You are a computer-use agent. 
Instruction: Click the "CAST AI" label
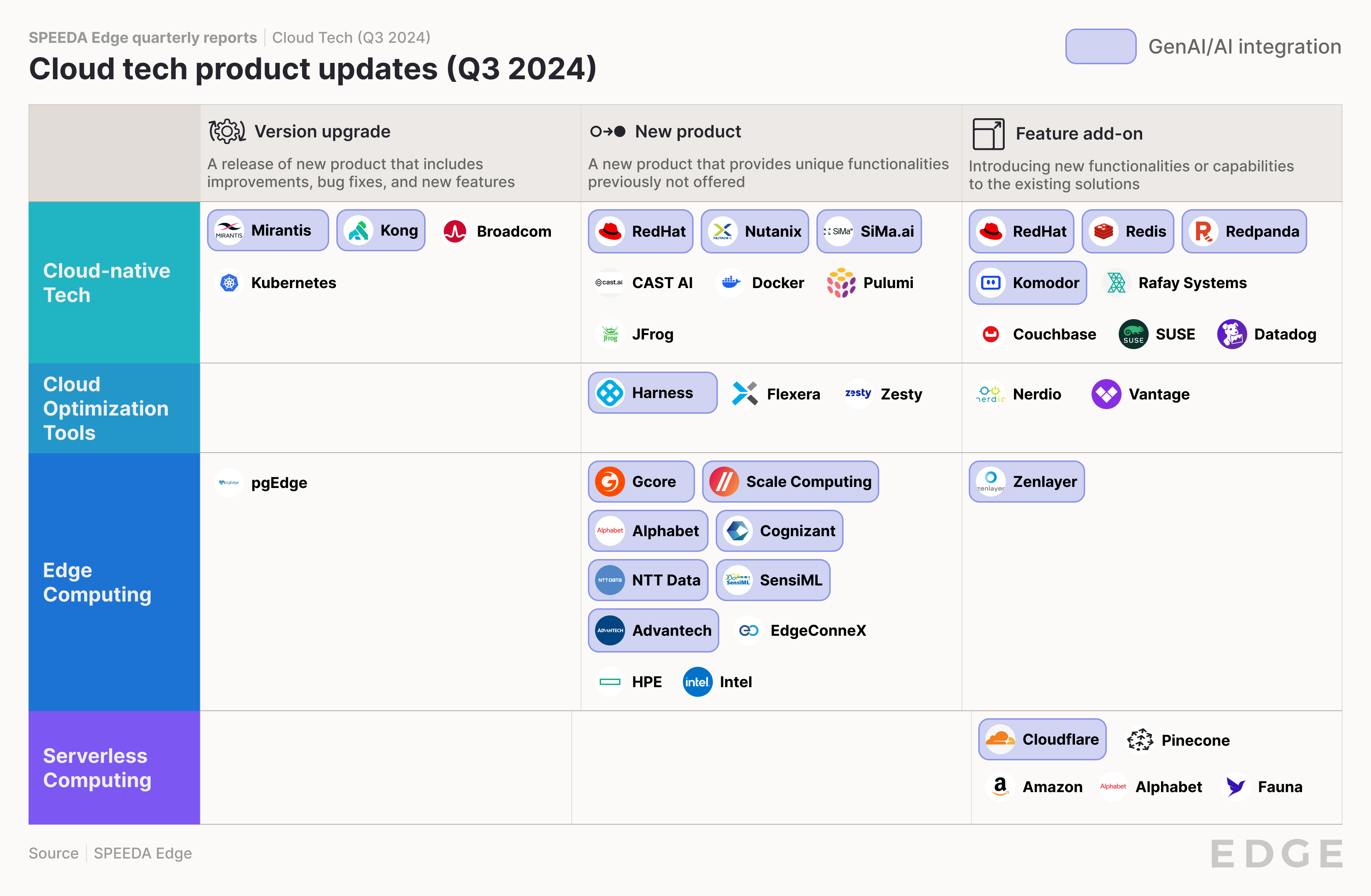pyautogui.click(x=662, y=283)
